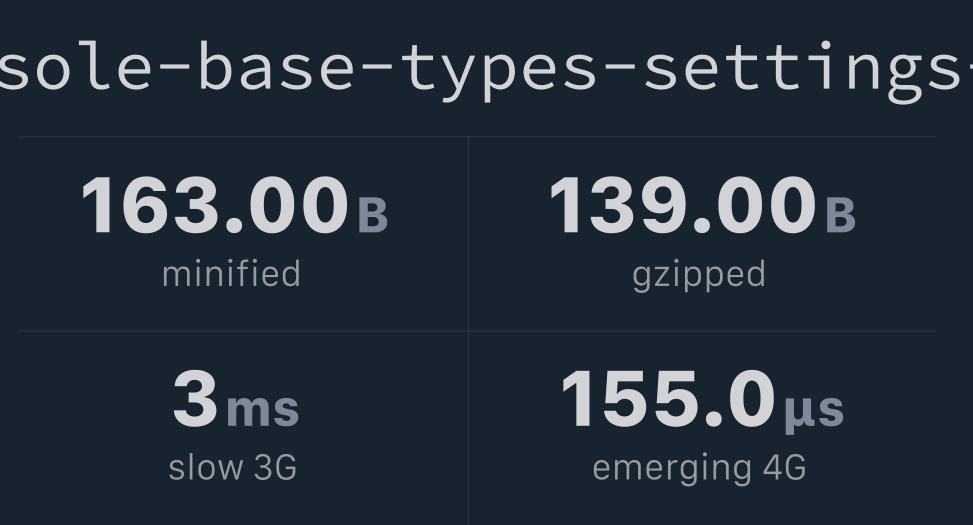Click the B unit beside 139.00
The width and height of the screenshot is (973, 525).
pyautogui.click(x=840, y=214)
